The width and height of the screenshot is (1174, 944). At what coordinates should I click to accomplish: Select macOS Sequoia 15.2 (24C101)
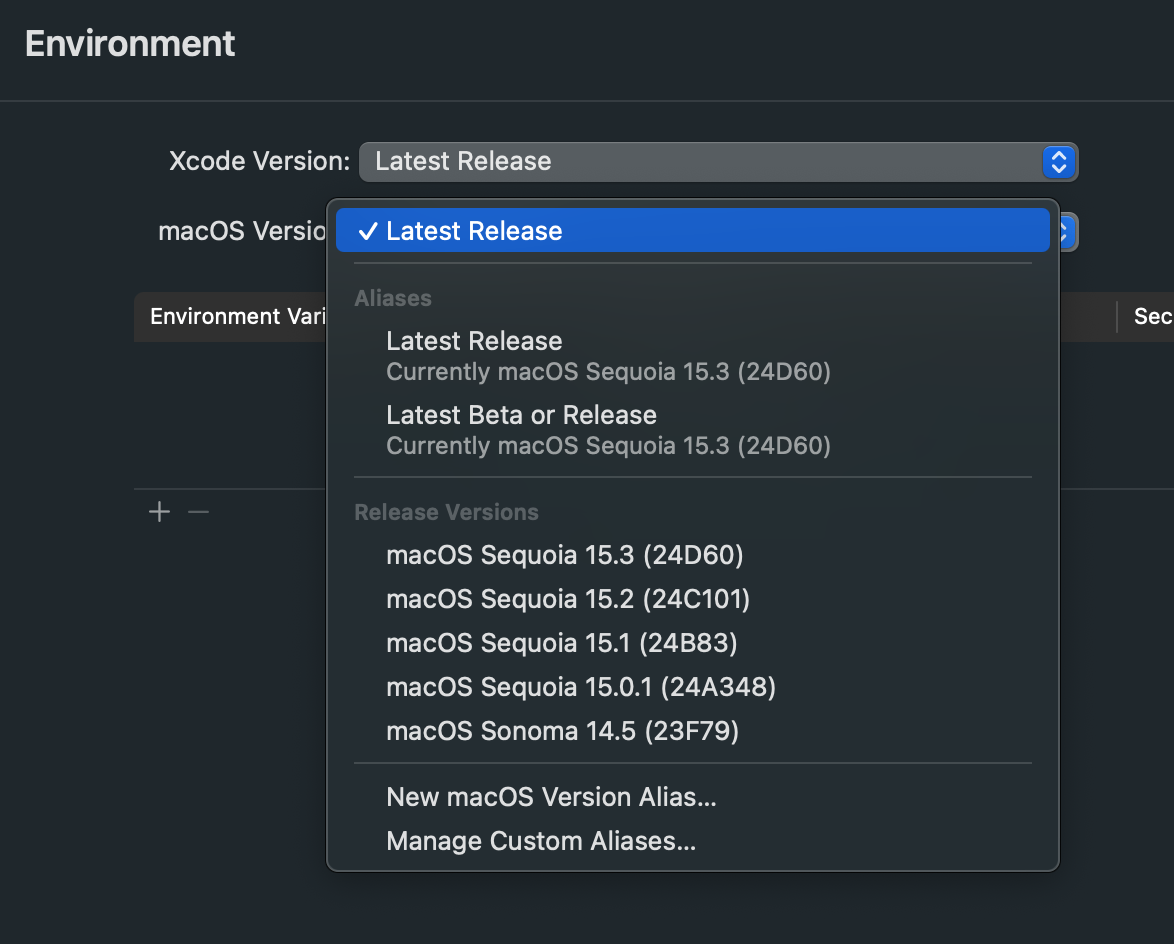[693, 599]
